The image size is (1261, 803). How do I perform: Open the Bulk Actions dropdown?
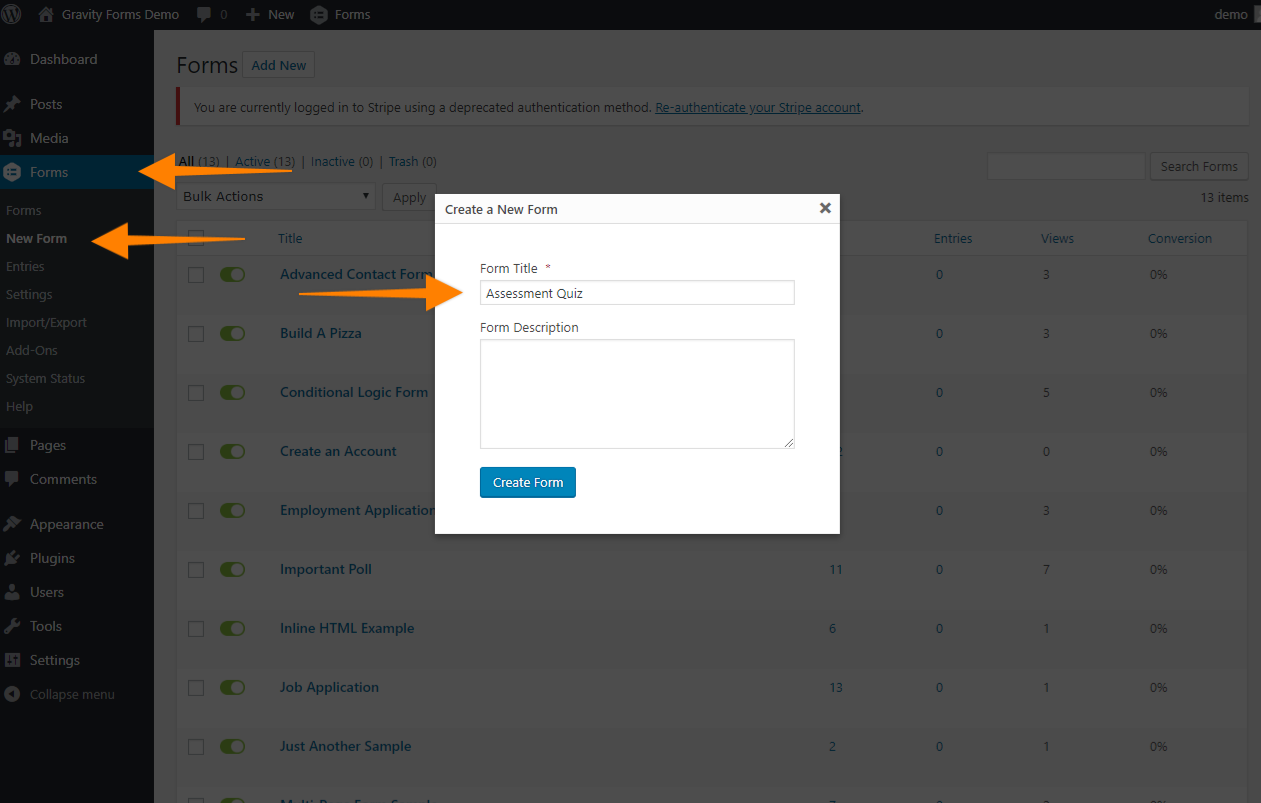(276, 196)
